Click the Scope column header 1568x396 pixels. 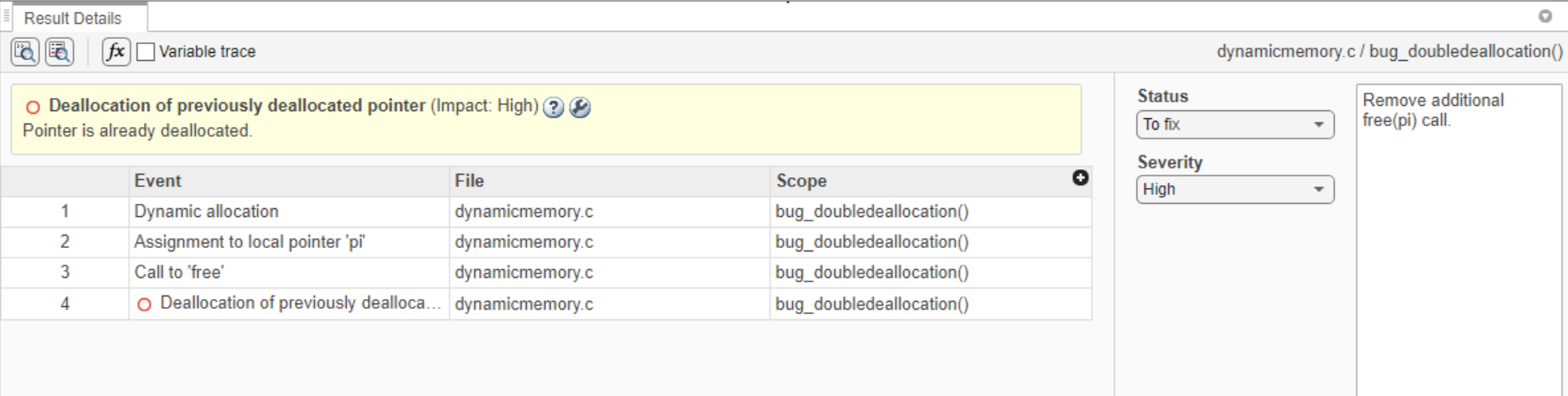(802, 181)
